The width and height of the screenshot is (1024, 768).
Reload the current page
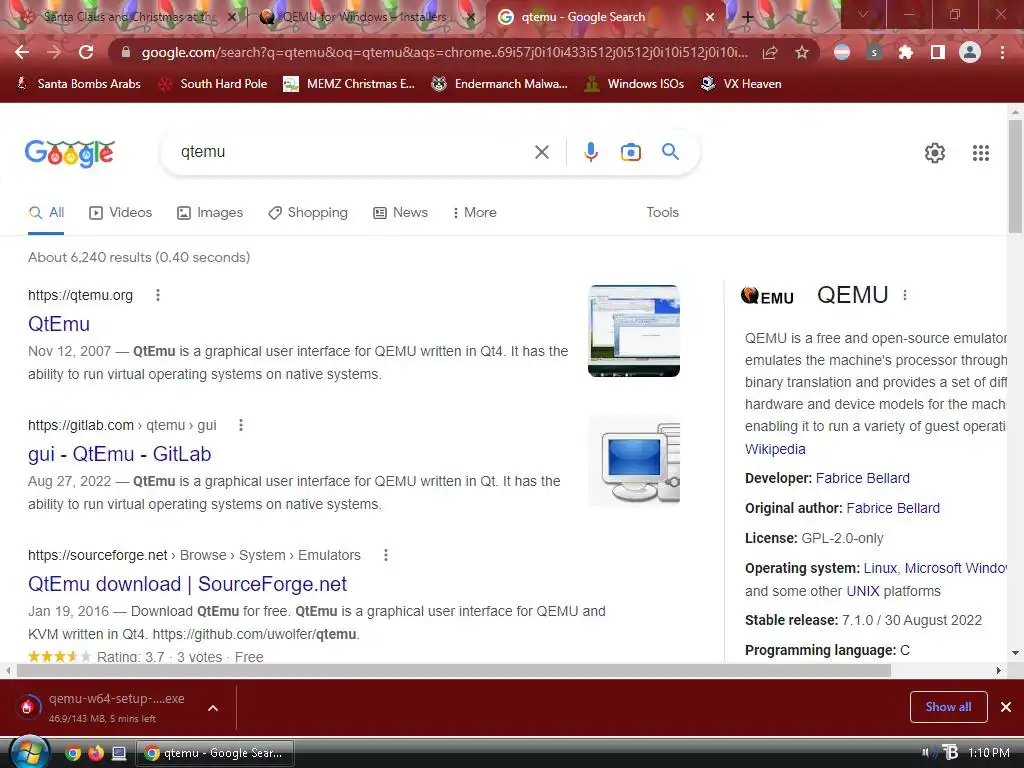[x=86, y=52]
